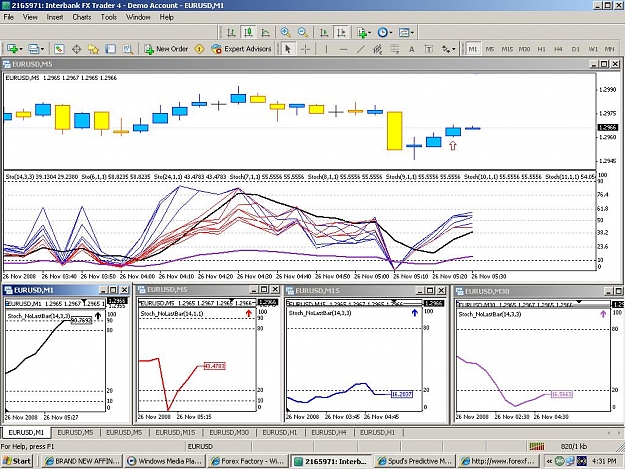
Task: Click the connection status bars icon
Action: (537, 446)
